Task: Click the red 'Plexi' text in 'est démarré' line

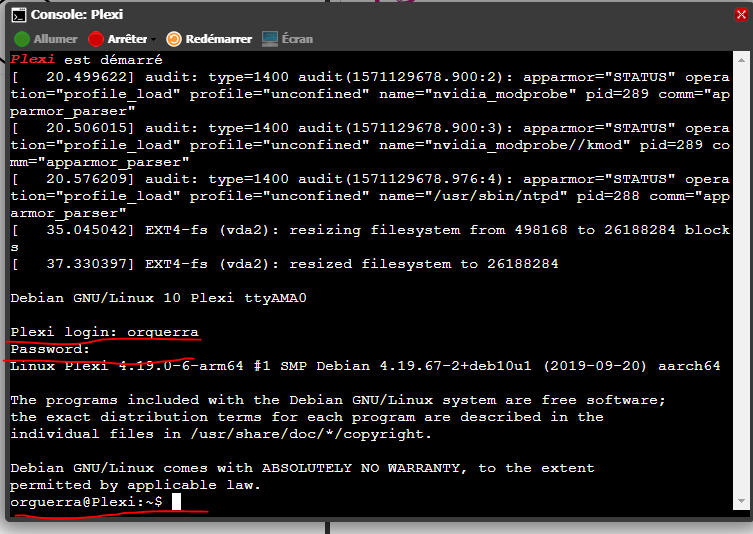Action: click(x=33, y=60)
